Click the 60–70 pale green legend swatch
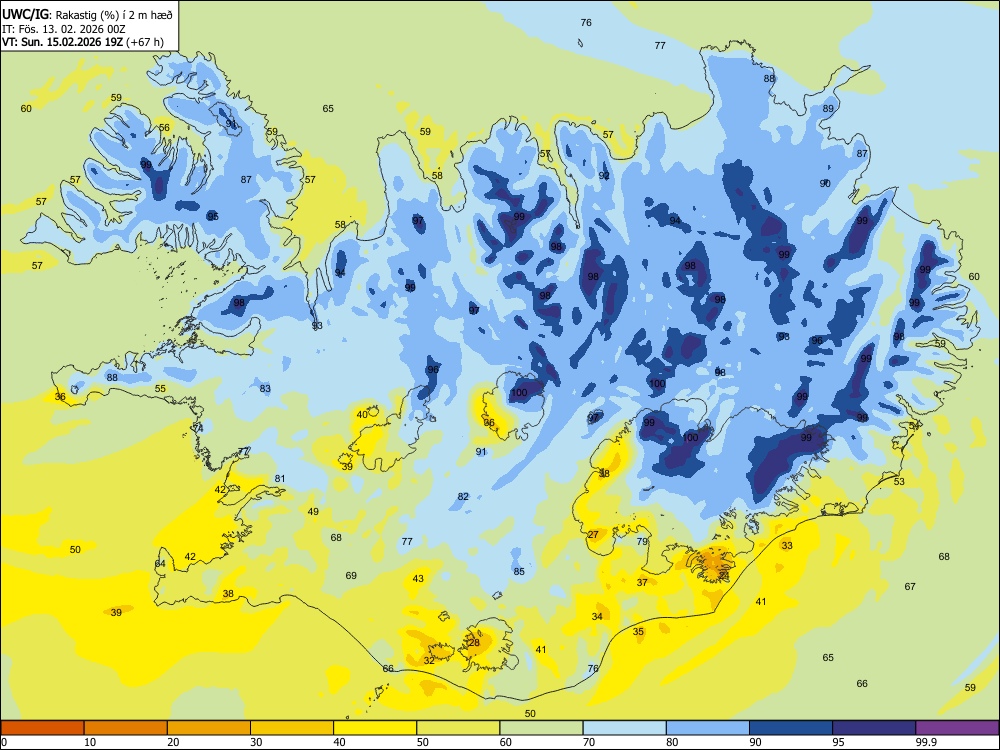This screenshot has height=750, width=1000. (541, 728)
